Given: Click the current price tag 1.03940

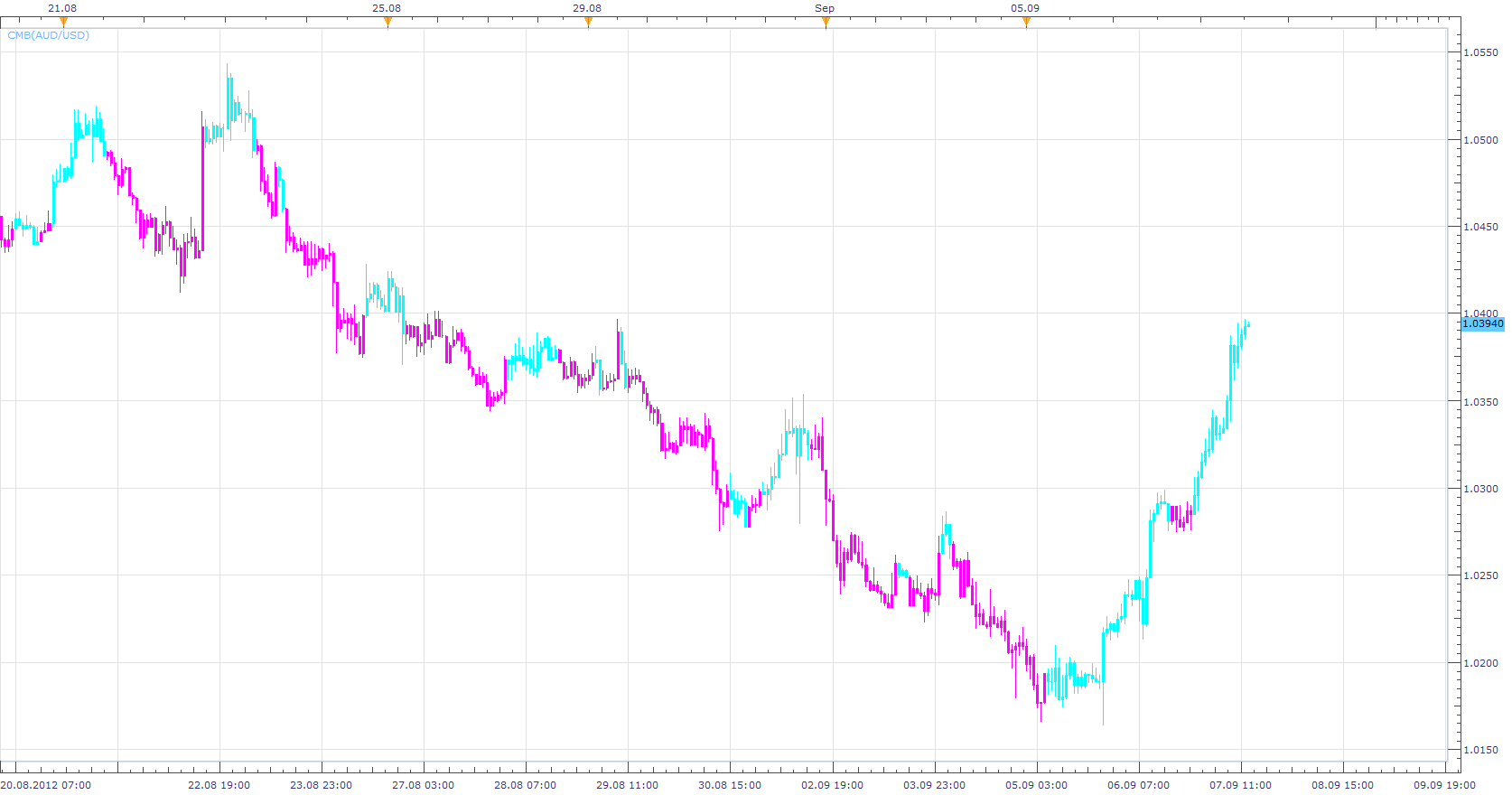Looking at the screenshot, I should pos(1482,323).
